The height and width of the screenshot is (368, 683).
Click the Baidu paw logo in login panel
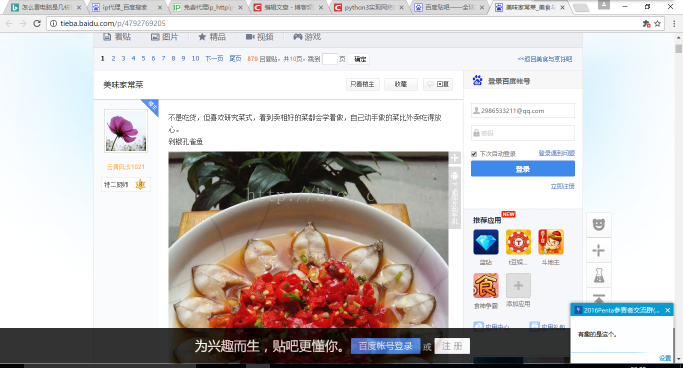pos(477,81)
